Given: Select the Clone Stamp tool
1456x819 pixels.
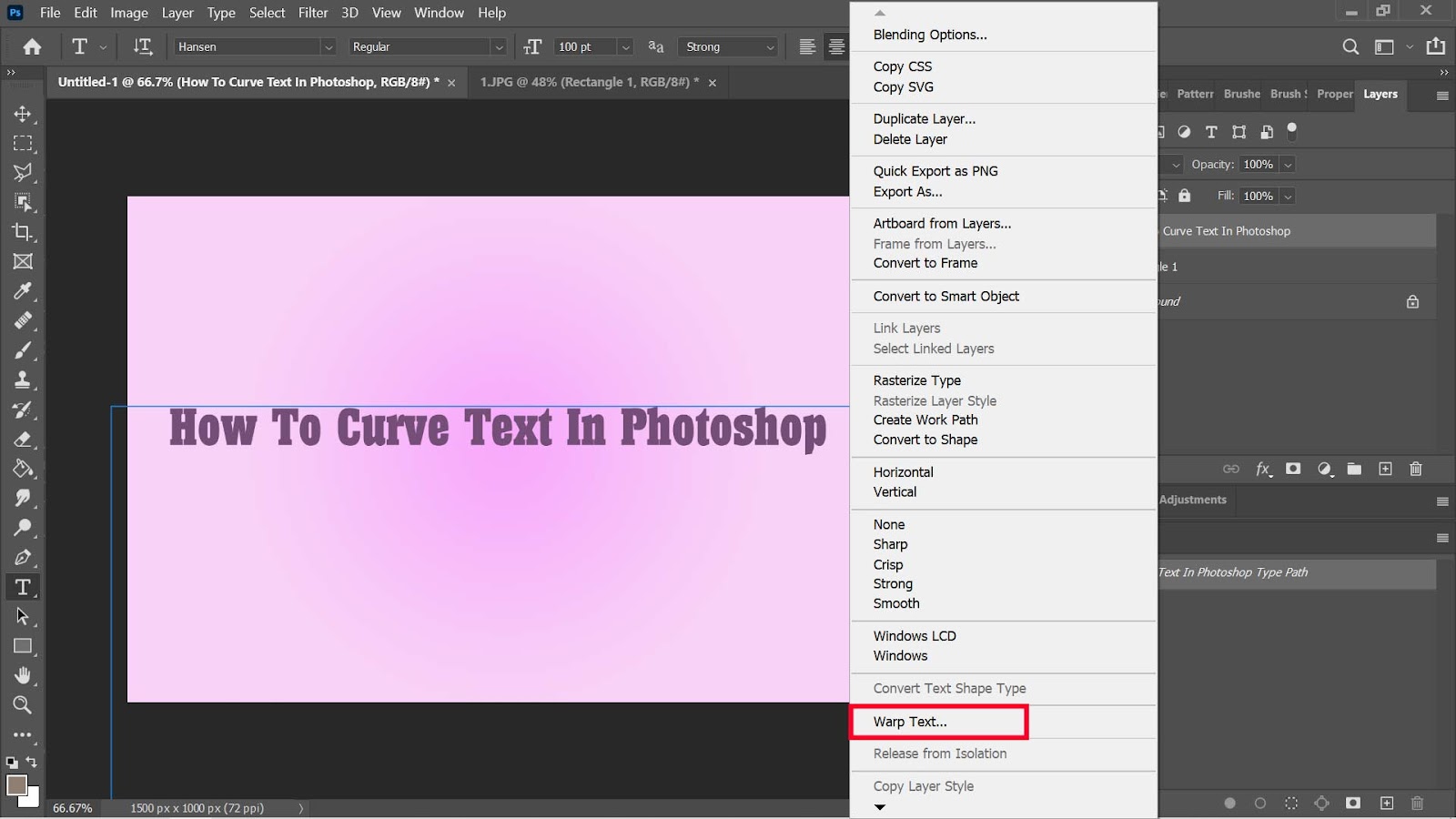Looking at the screenshot, I should pyautogui.click(x=23, y=380).
